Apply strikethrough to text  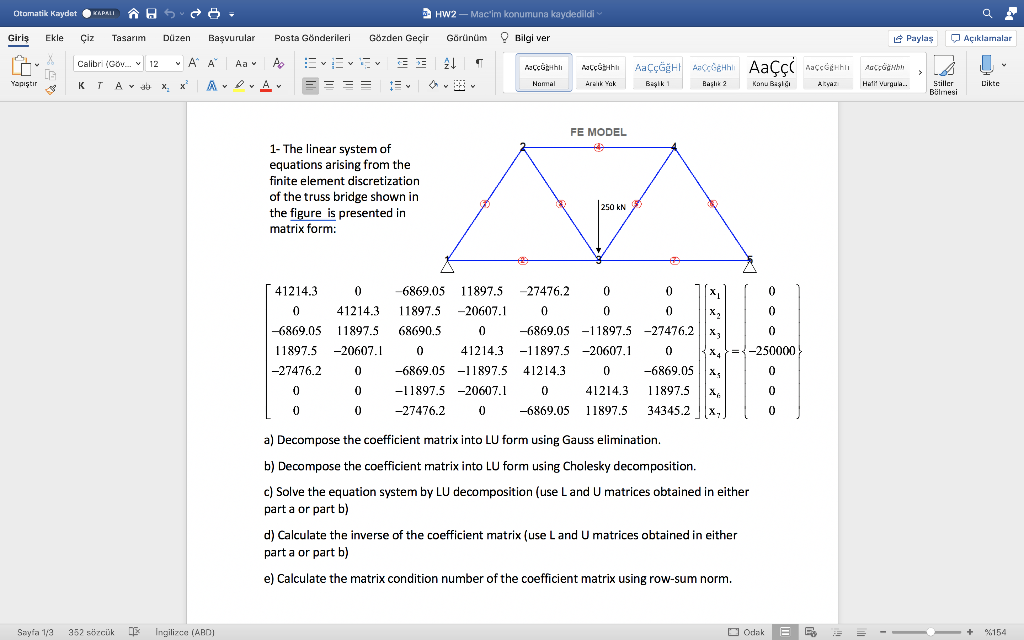pyautogui.click(x=146, y=85)
